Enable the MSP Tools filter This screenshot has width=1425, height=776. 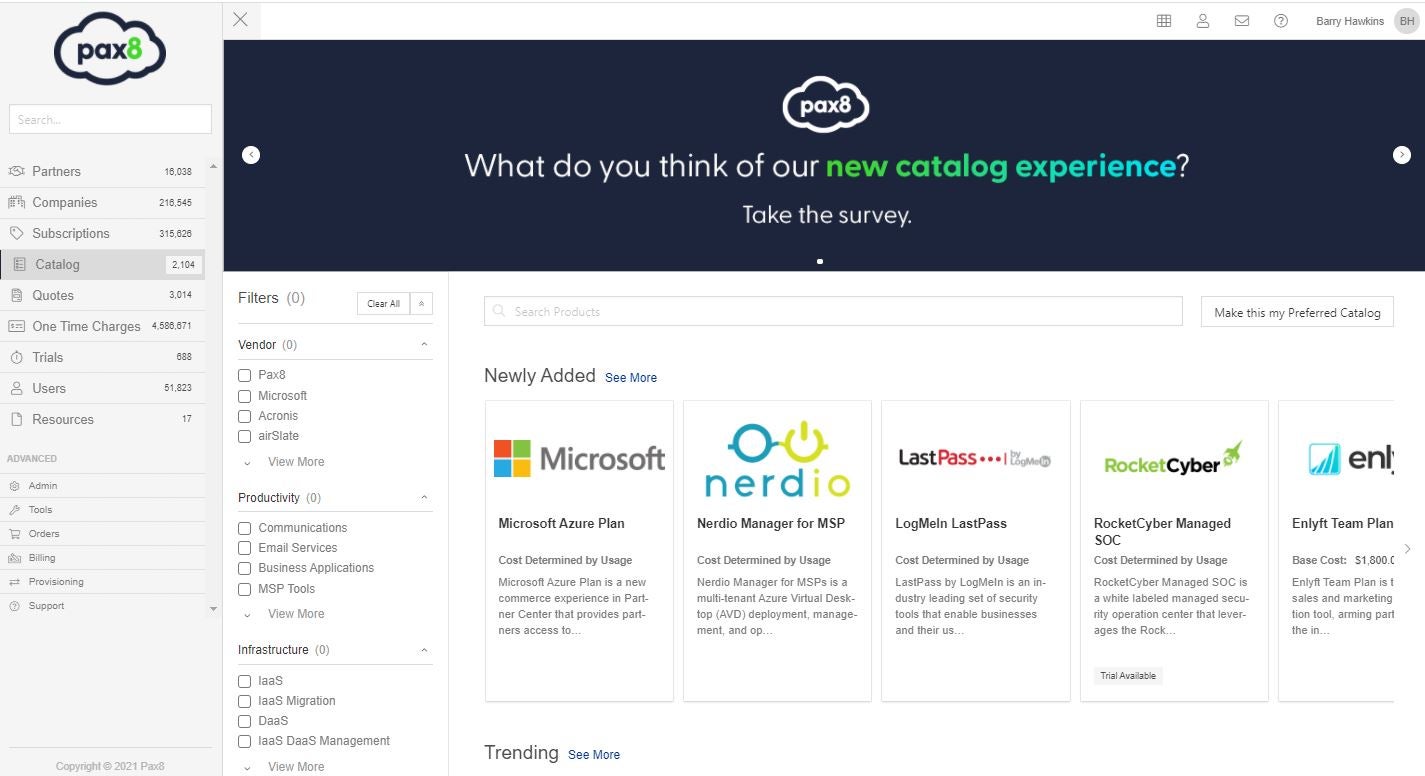point(244,589)
